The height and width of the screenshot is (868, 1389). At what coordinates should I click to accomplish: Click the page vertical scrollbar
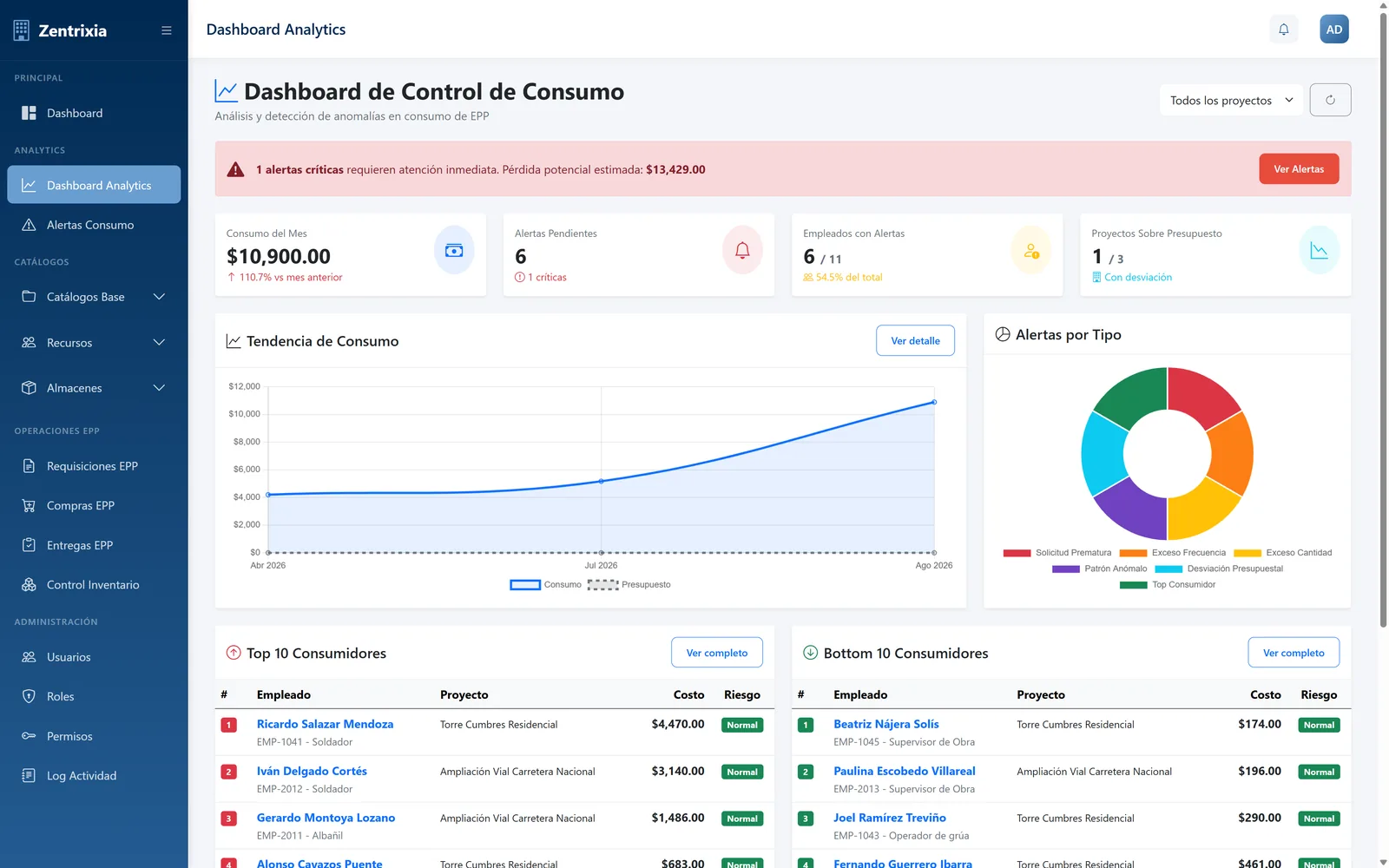click(x=1383, y=317)
